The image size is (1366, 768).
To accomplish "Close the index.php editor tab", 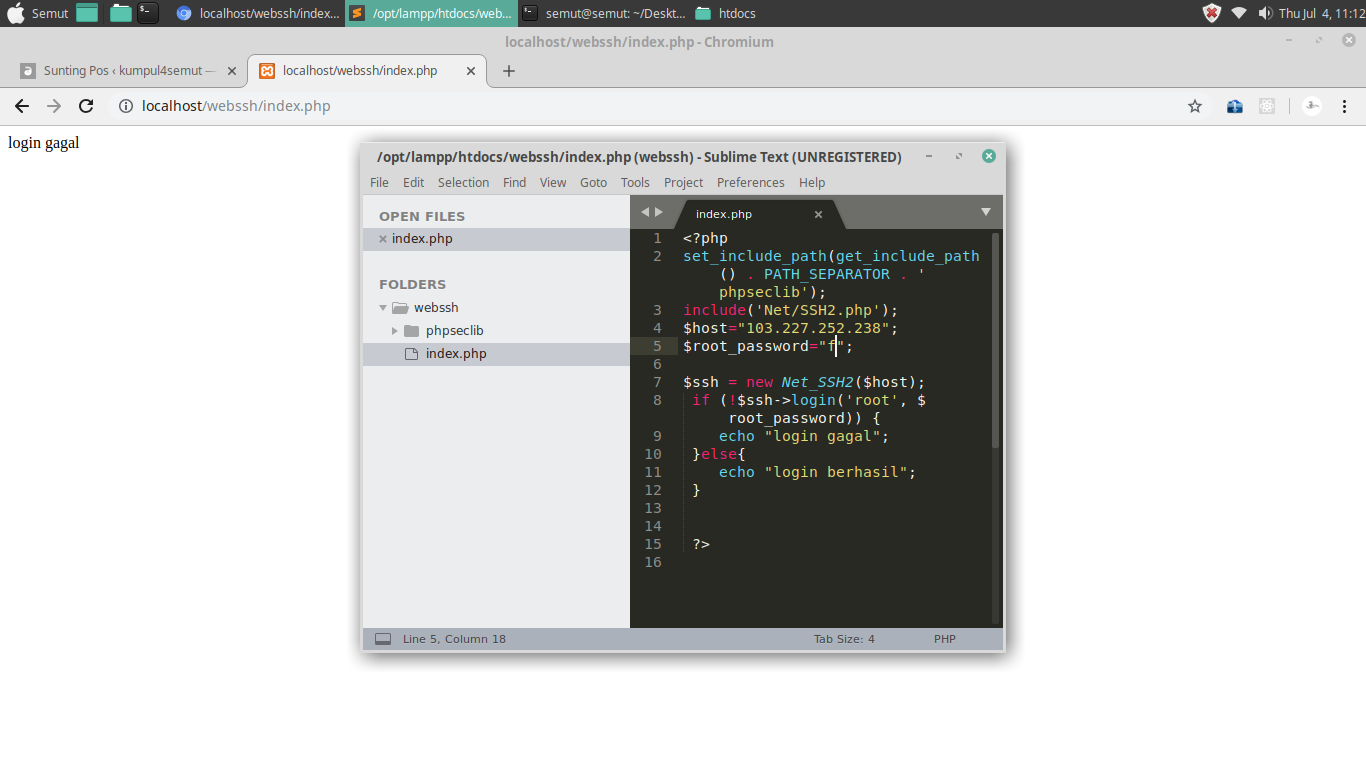I will 818,214.
